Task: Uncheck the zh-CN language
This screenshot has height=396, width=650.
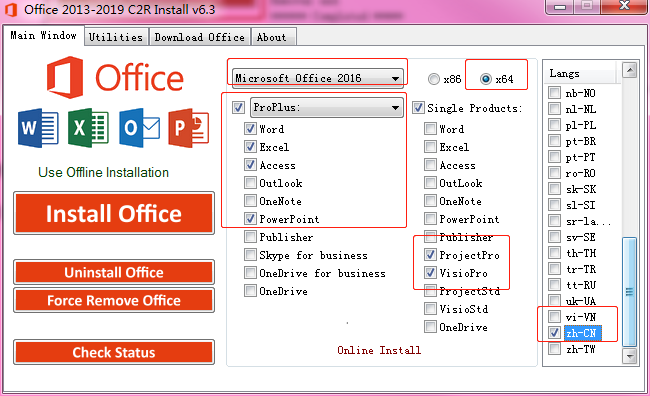Action: click(x=554, y=332)
